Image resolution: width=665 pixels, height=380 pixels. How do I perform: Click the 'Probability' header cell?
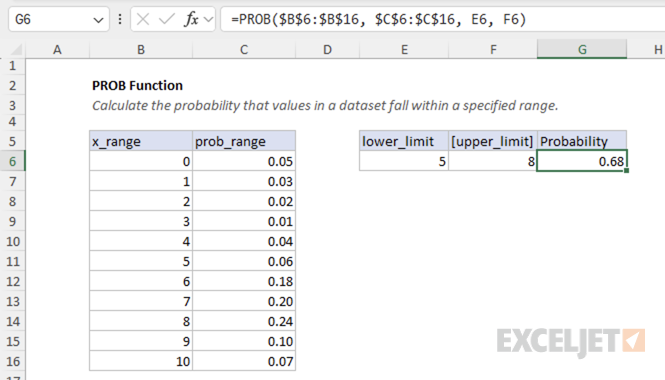pos(582,141)
